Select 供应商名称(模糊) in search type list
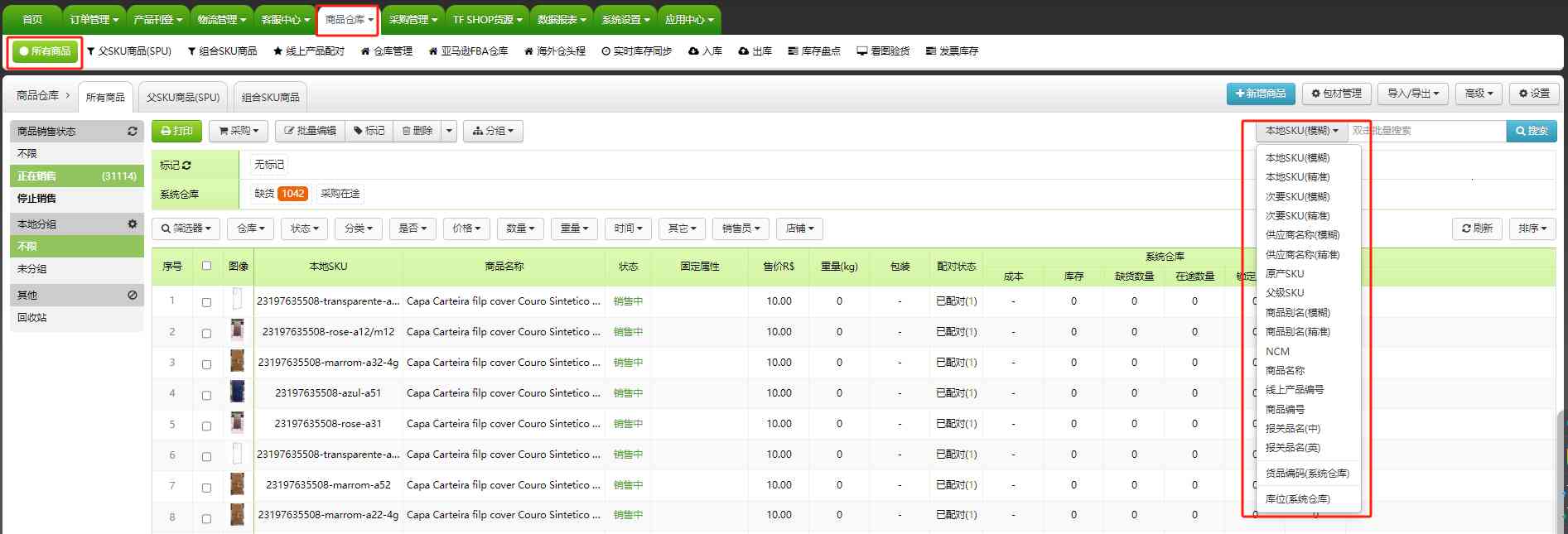Viewport: 1568px width, 534px height. click(x=1302, y=235)
